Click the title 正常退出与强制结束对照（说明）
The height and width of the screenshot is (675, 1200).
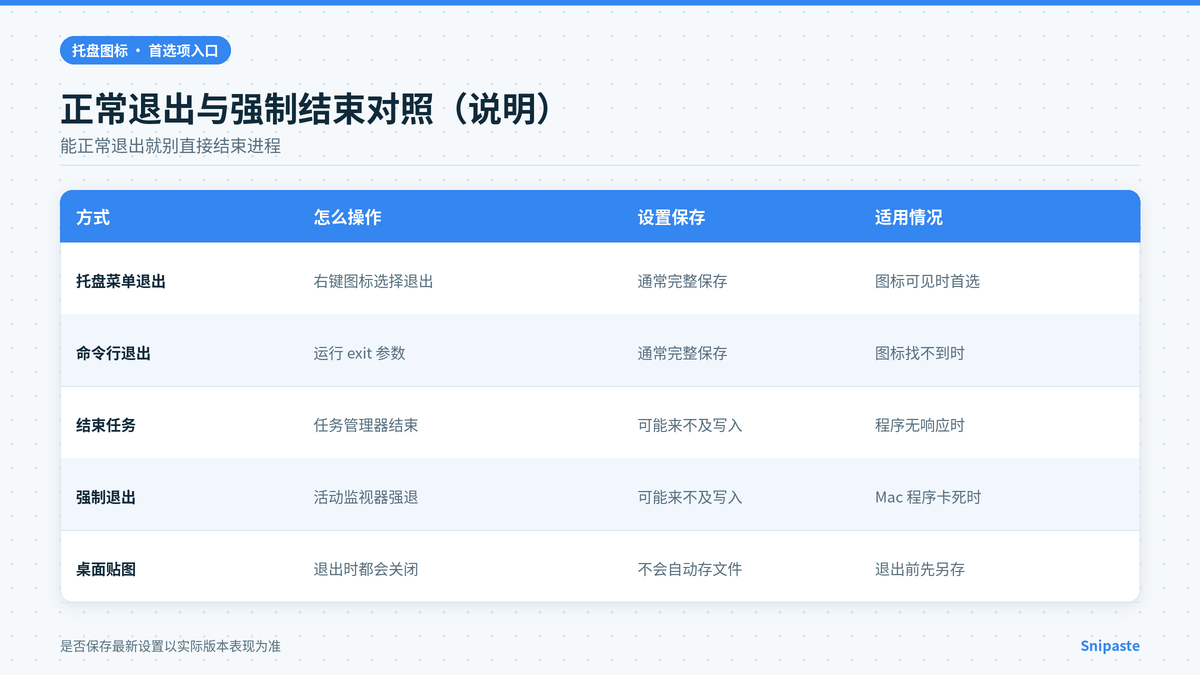(306, 110)
